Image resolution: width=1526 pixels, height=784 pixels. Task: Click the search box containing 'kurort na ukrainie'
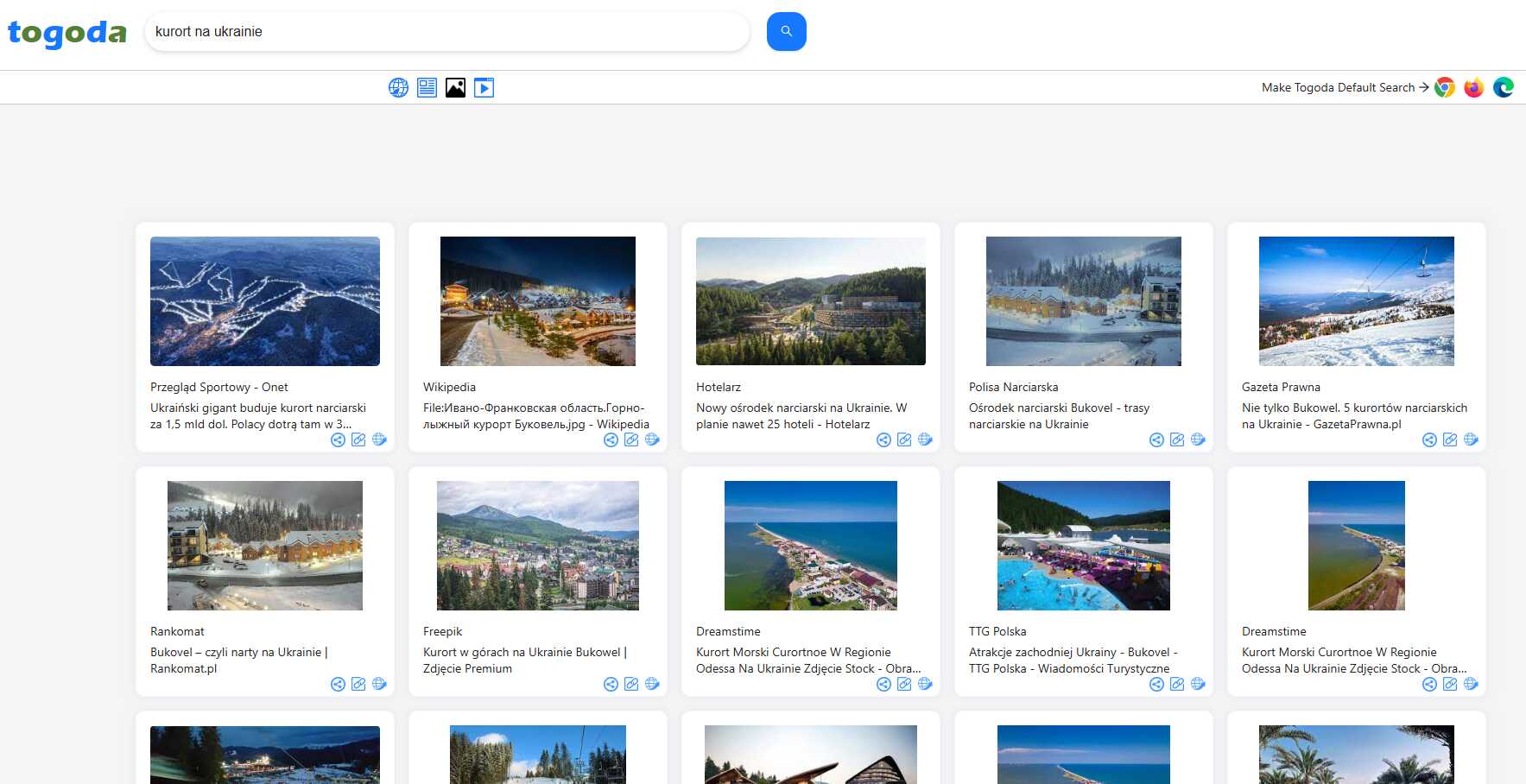pos(447,32)
